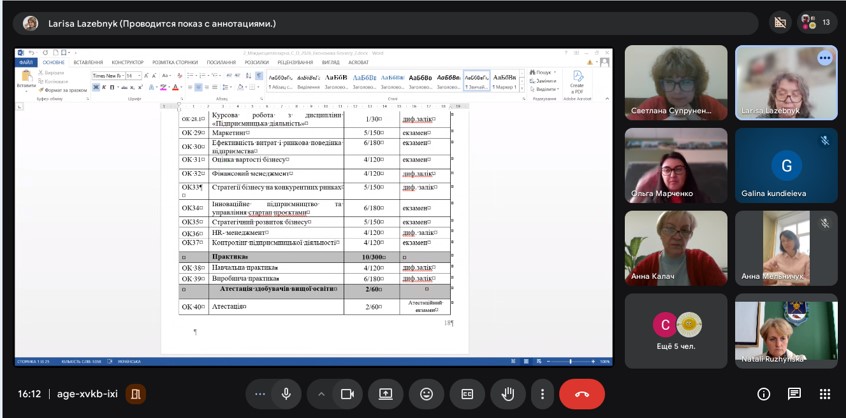The height and width of the screenshot is (418, 846).
Task: Switch to the ВИГЛЯД ribbon tab
Action: (330, 62)
